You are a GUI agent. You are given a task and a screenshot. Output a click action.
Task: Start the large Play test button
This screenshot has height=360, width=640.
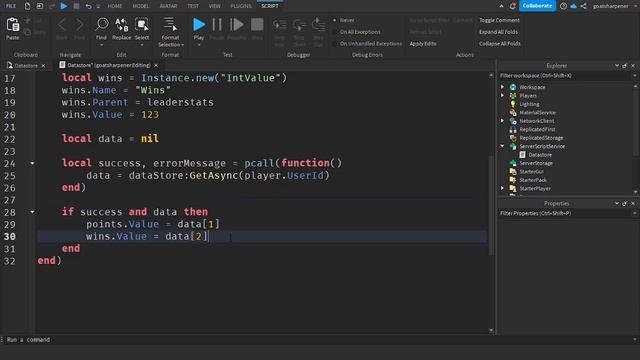[199, 24]
